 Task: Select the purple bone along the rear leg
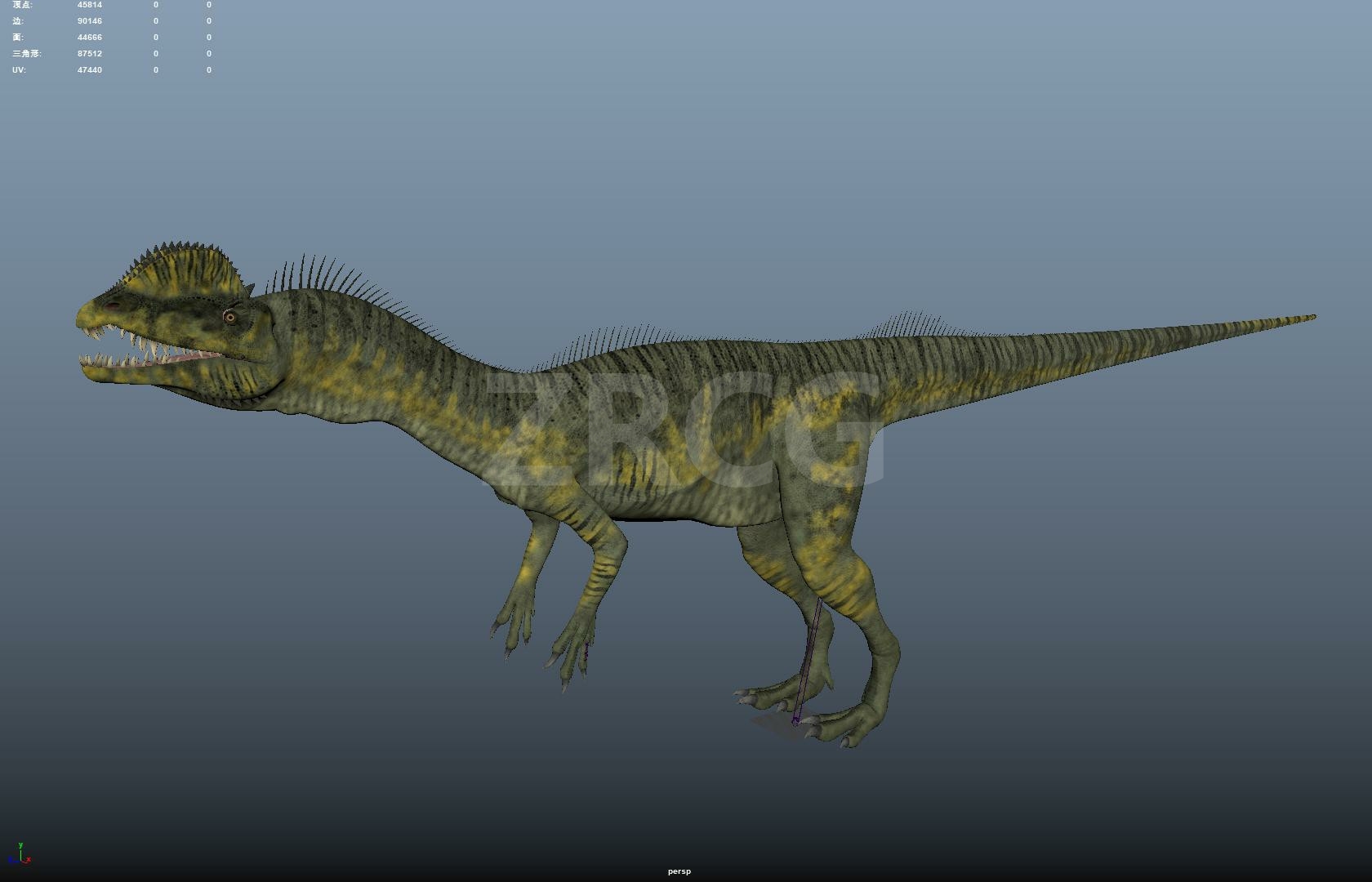coord(808,653)
